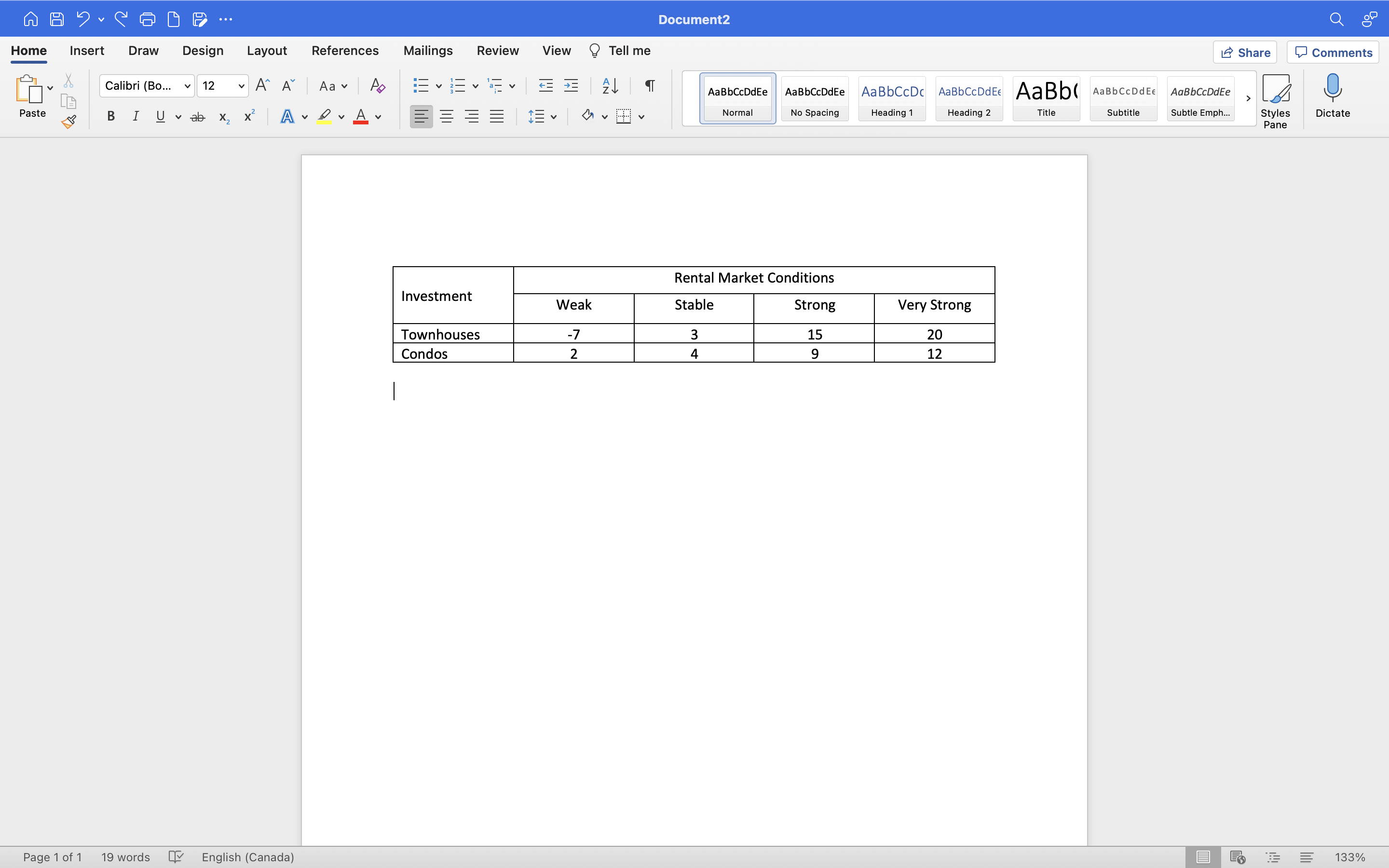Viewport: 1389px width, 868px height.
Task: Apply the red font color swatch
Action: [360, 117]
